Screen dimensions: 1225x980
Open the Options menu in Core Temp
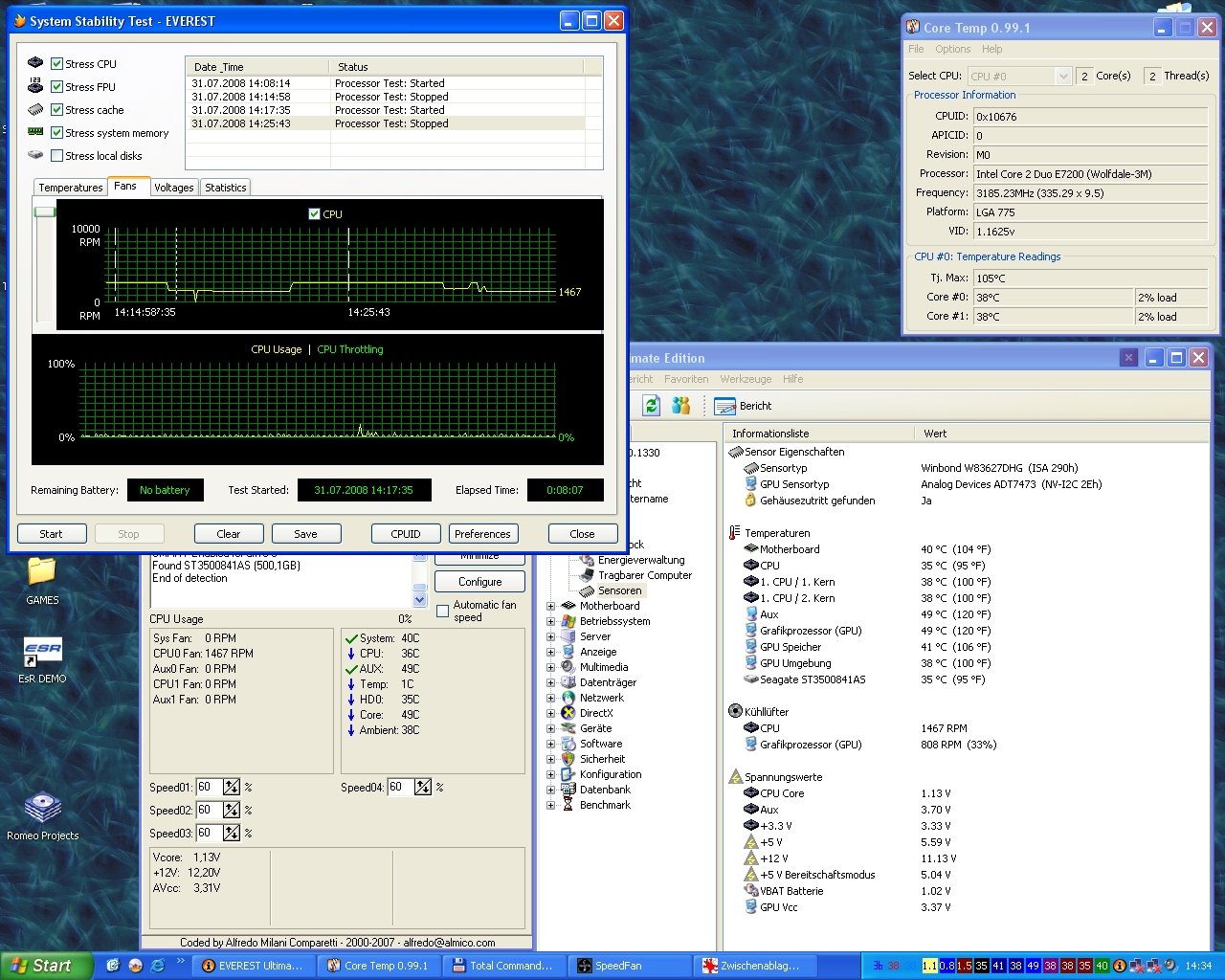coord(952,49)
